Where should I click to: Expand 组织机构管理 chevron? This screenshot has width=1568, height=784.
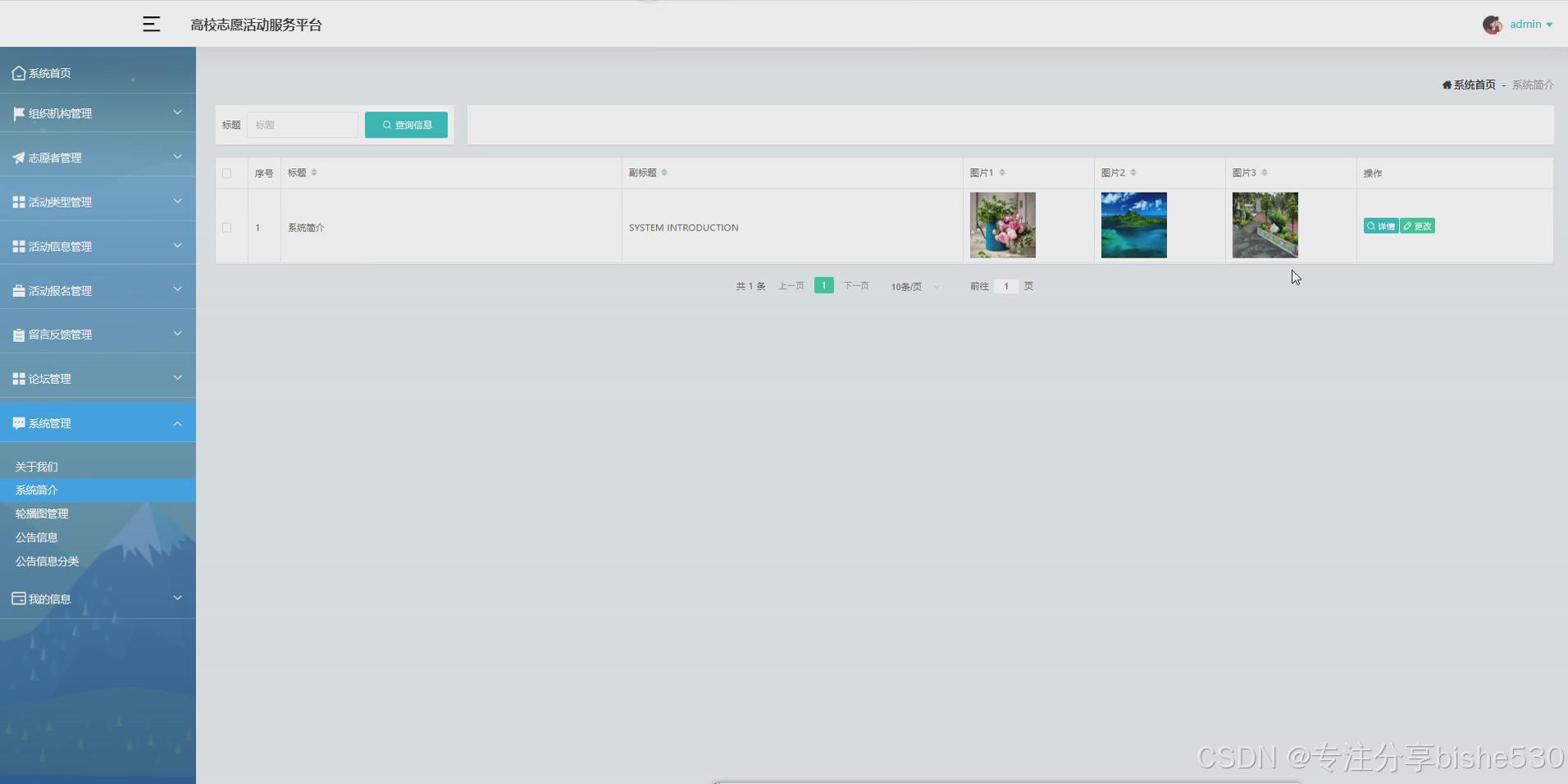pyautogui.click(x=177, y=112)
